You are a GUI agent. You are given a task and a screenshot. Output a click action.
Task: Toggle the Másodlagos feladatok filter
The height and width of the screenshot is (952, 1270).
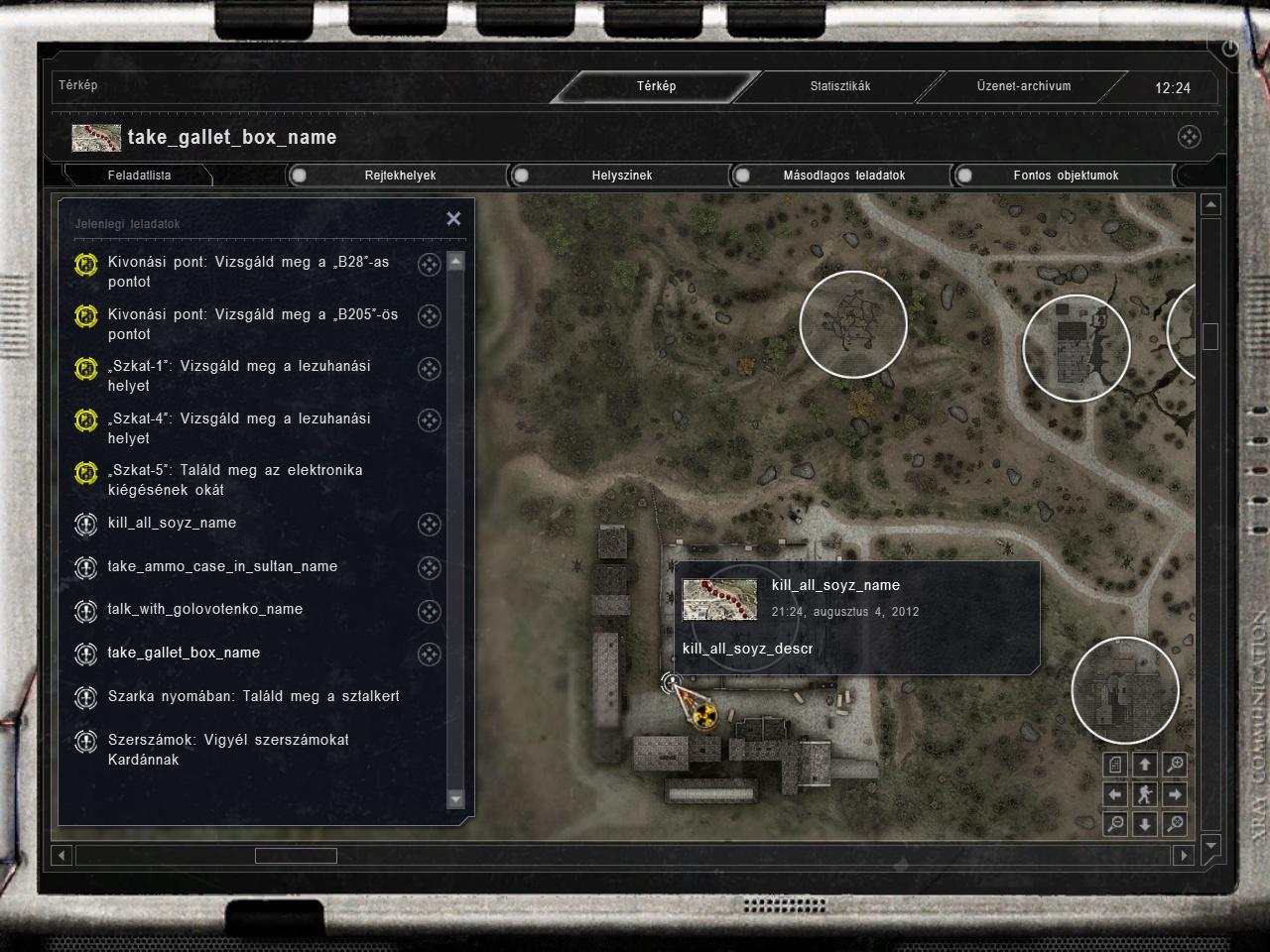coord(841,176)
